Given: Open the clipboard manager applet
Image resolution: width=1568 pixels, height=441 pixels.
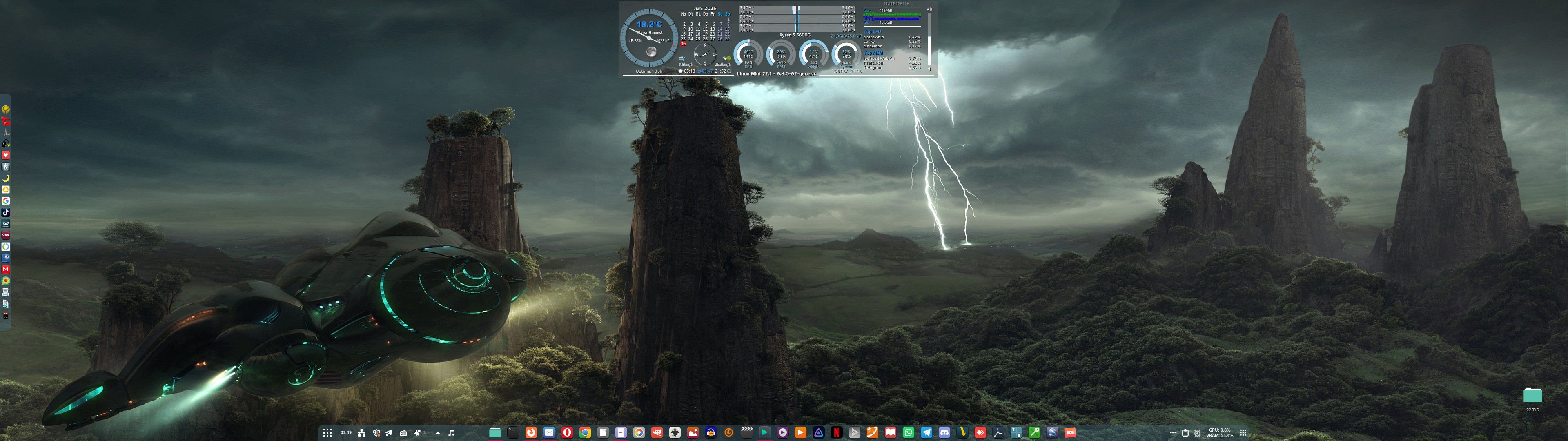Looking at the screenshot, I should pyautogui.click(x=1185, y=433).
